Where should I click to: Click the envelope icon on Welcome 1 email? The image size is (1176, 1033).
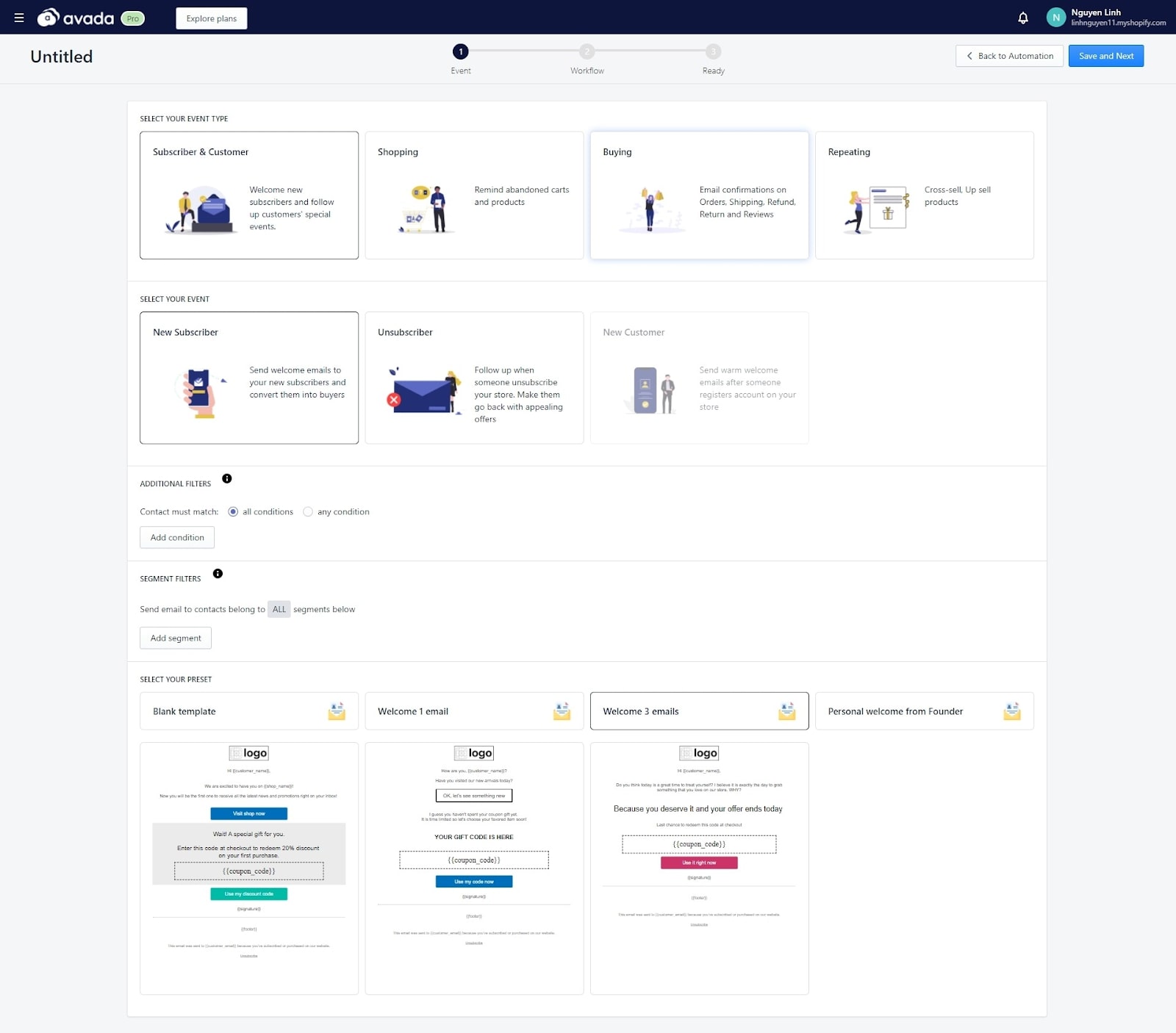pos(562,711)
